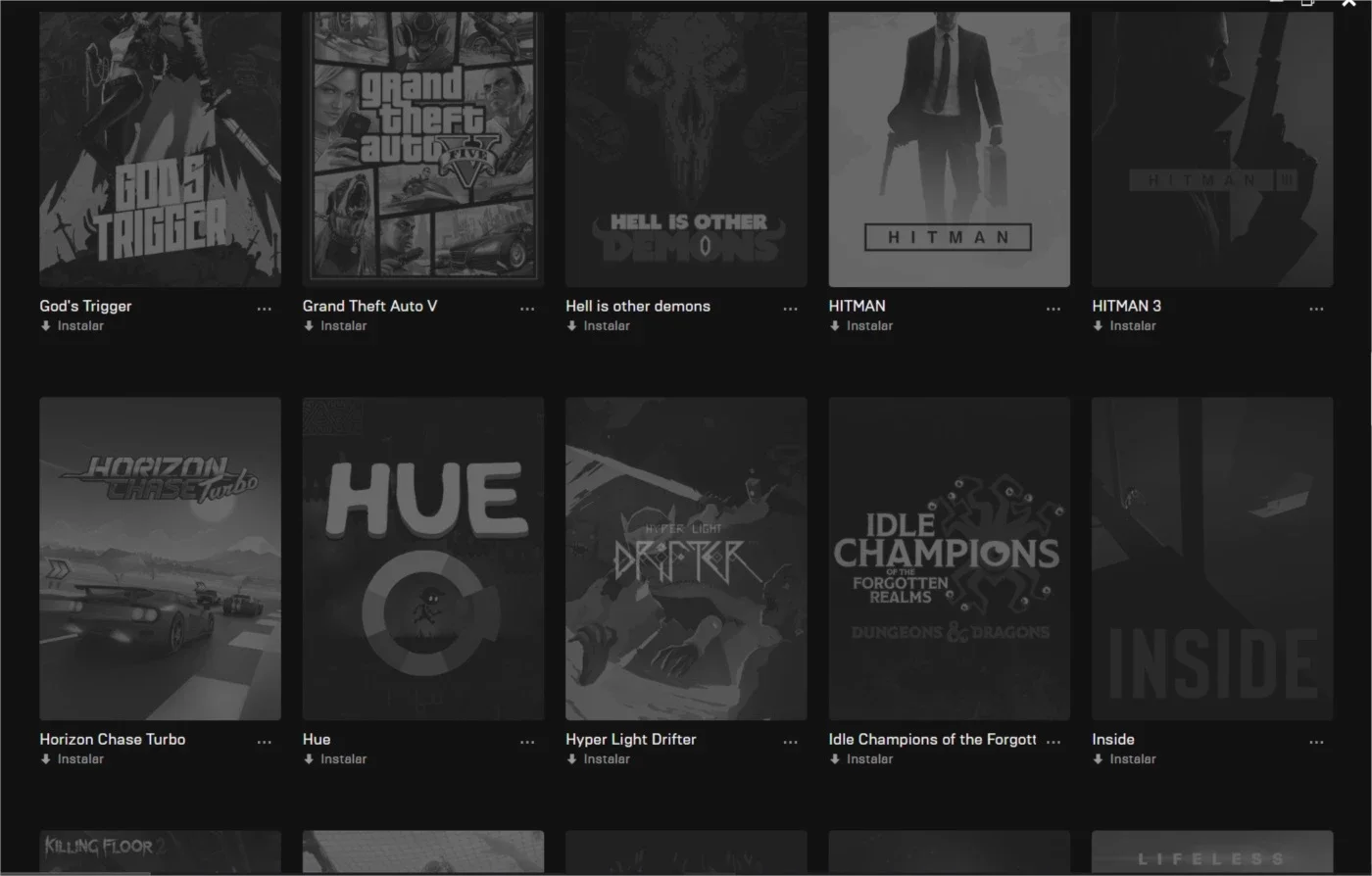
Task: Click the Hue title text
Action: 317,739
